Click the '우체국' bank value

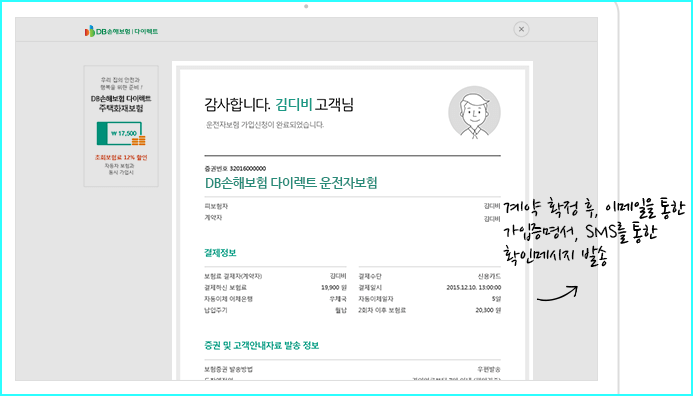pyautogui.click(x=338, y=299)
